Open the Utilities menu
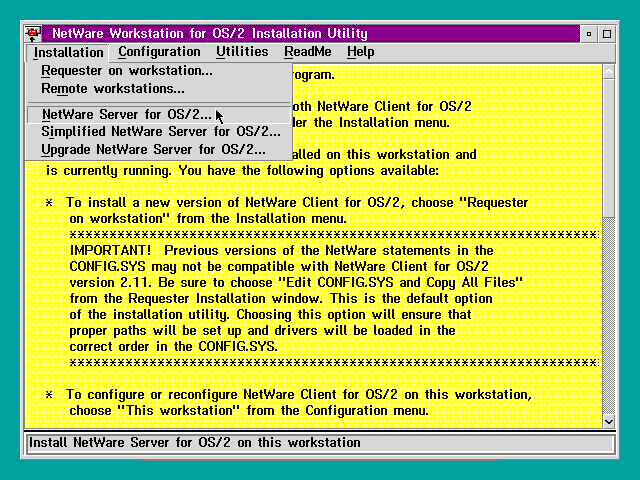The width and height of the screenshot is (640, 480). (x=242, y=52)
